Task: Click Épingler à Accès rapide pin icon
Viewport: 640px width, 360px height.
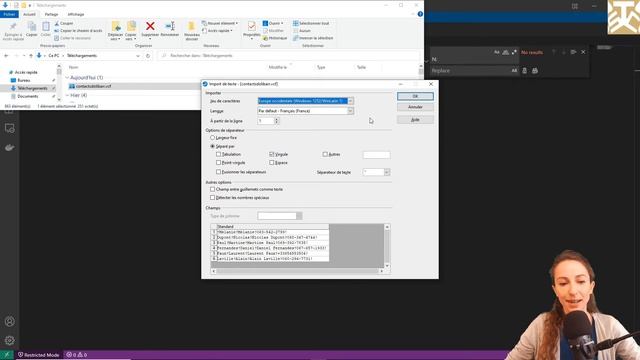Action: tap(13, 27)
